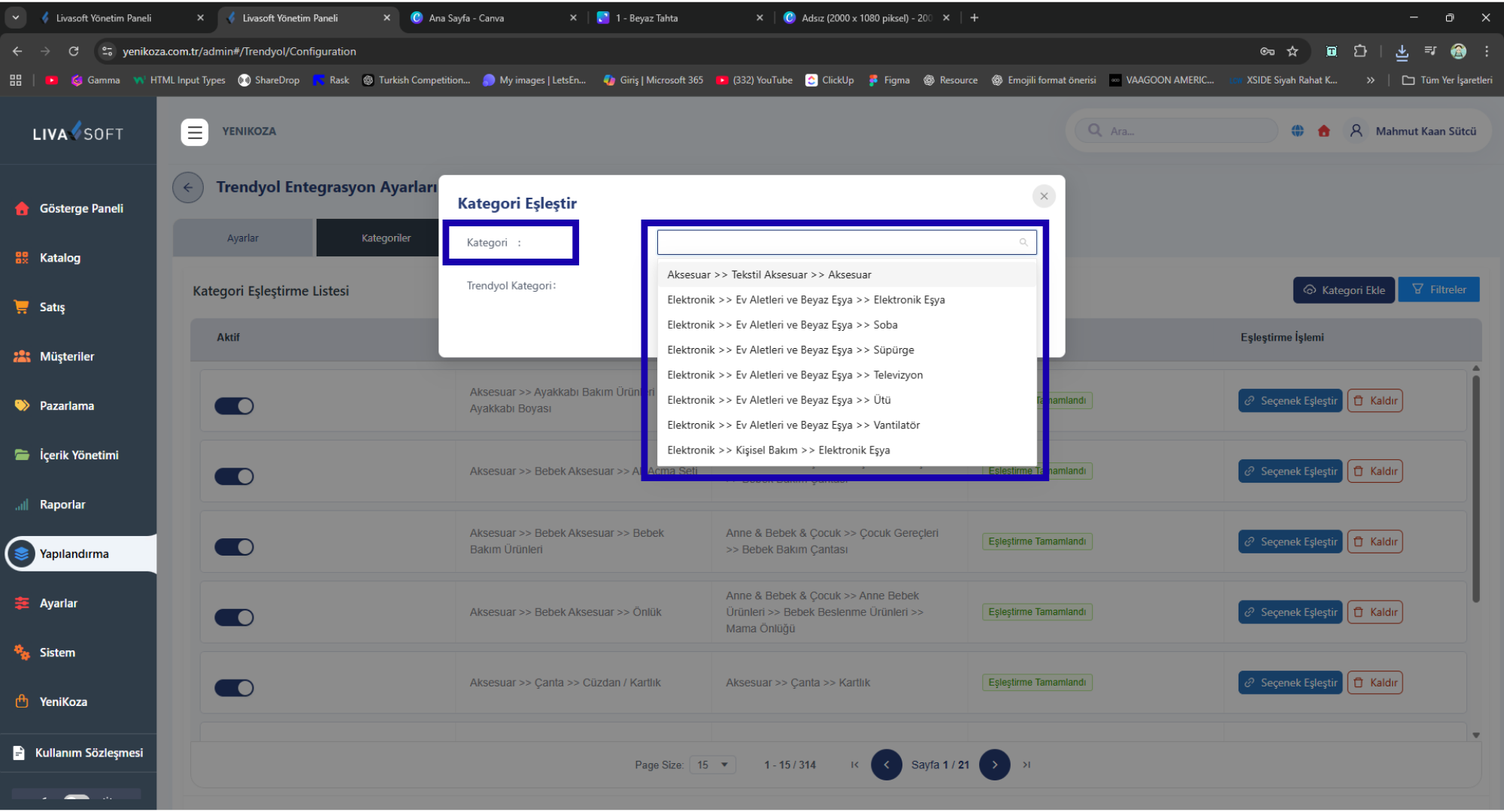The width and height of the screenshot is (1504, 812).
Task: Go to next page arrow in pagination
Action: [x=994, y=765]
